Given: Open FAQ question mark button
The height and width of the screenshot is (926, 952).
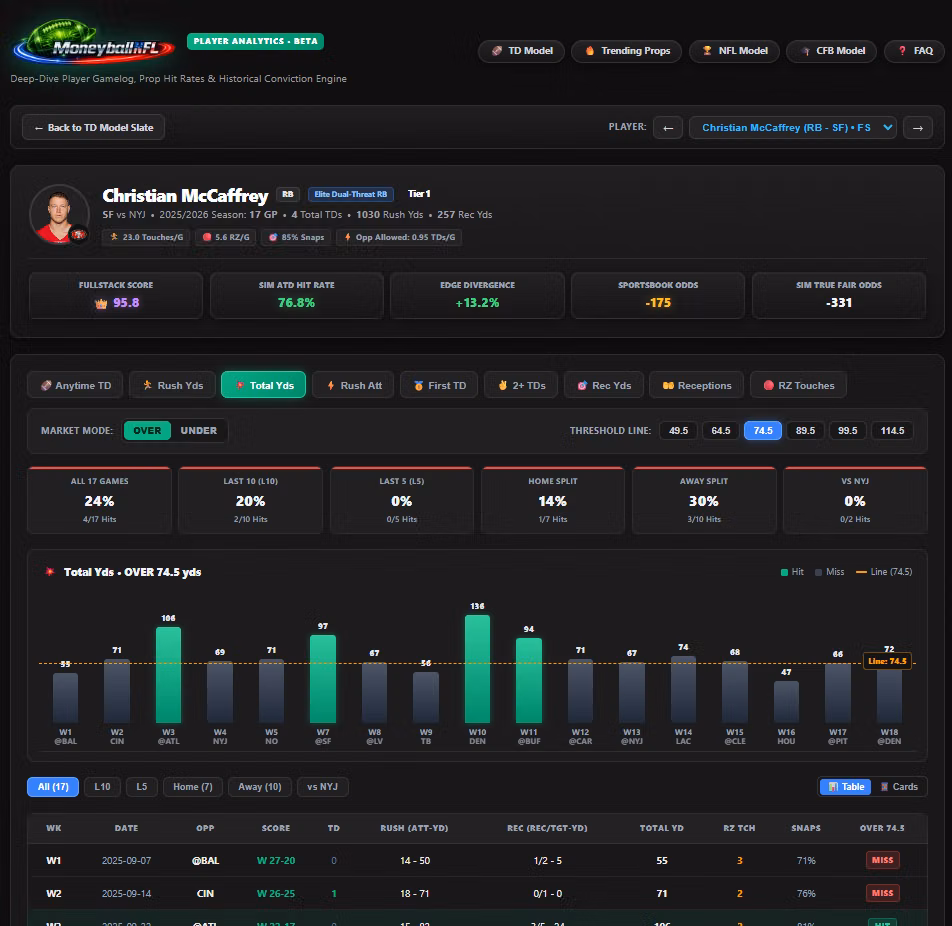Looking at the screenshot, I should [x=914, y=51].
